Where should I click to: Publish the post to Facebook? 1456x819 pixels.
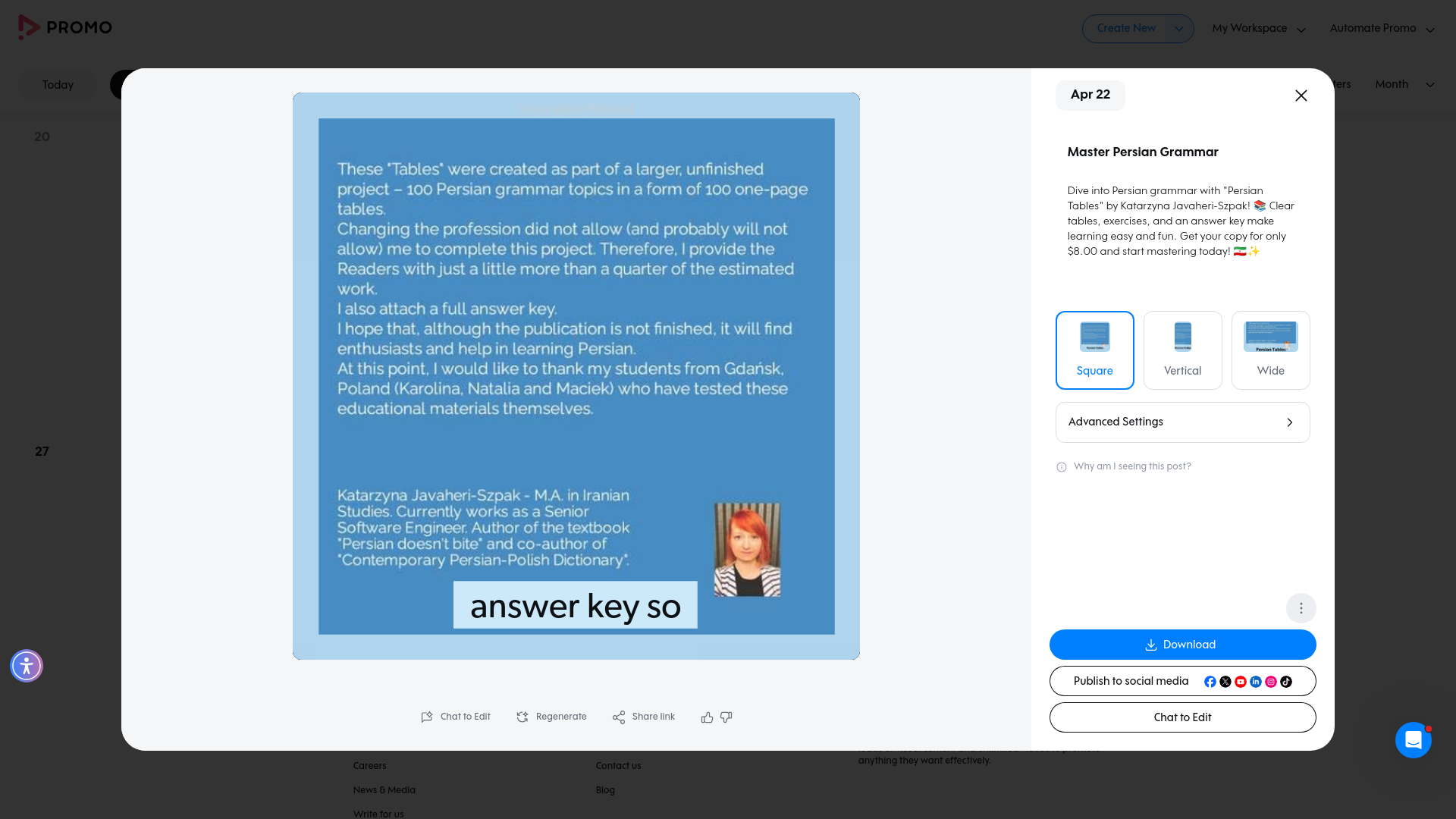pyautogui.click(x=1210, y=681)
